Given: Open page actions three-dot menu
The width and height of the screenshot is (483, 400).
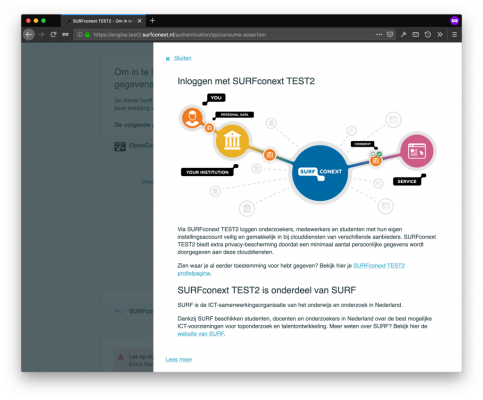Looking at the screenshot, I should click(x=379, y=34).
